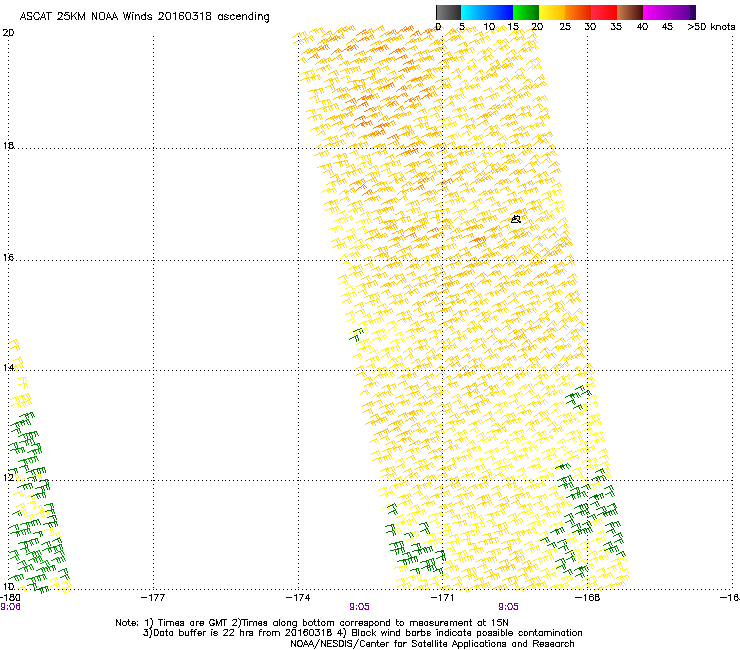Click the note line 'Times are GMT'
Viewport: 740px width, 650px height.
click(x=191, y=623)
